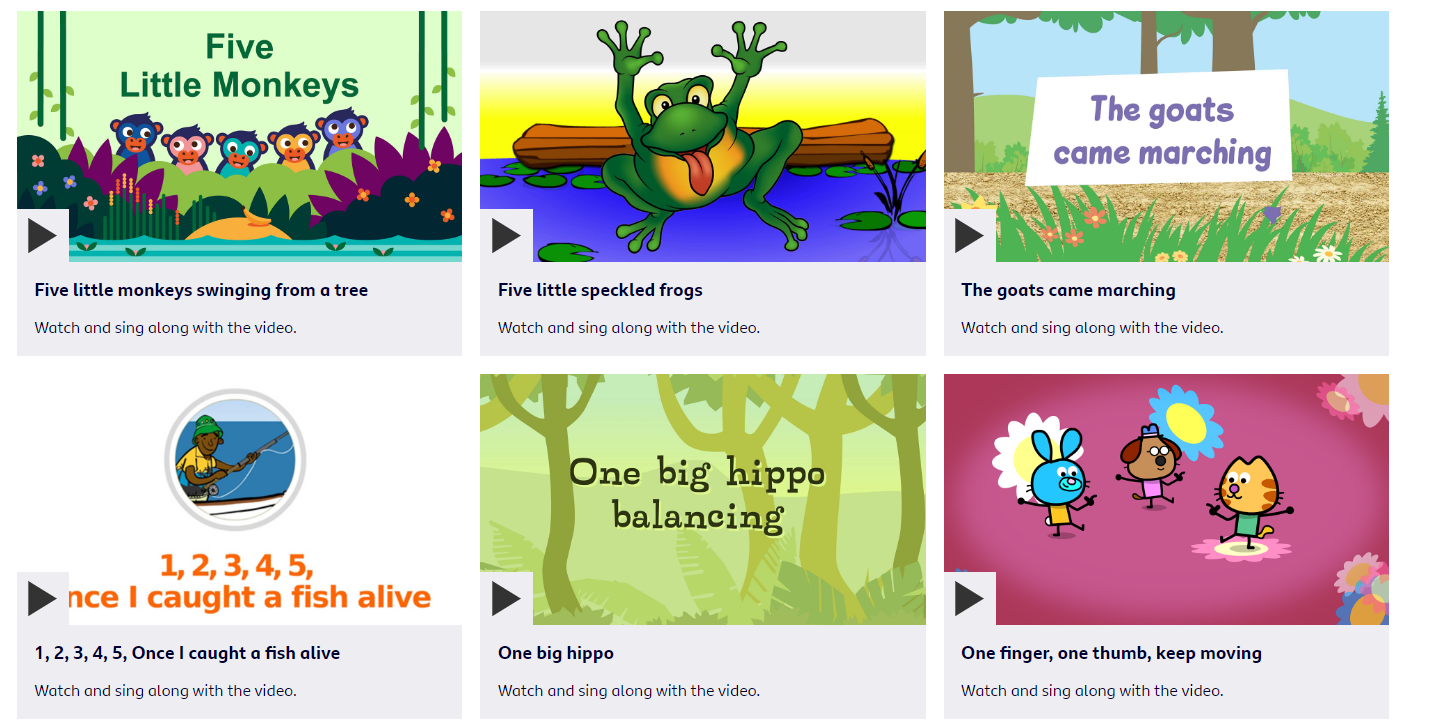1429x726 pixels.
Task: Play the Once I caught a fish video
Action: pyautogui.click(x=42, y=598)
